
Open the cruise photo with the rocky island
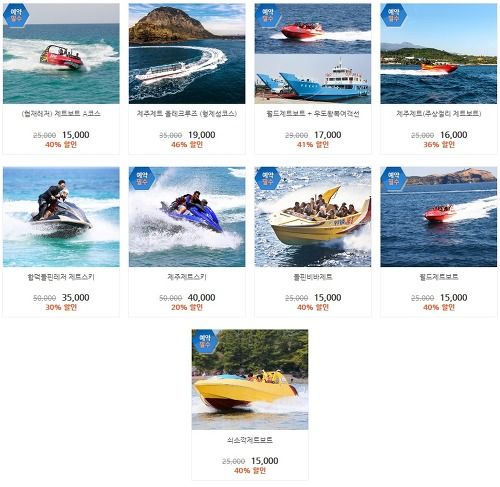[x=187, y=54]
